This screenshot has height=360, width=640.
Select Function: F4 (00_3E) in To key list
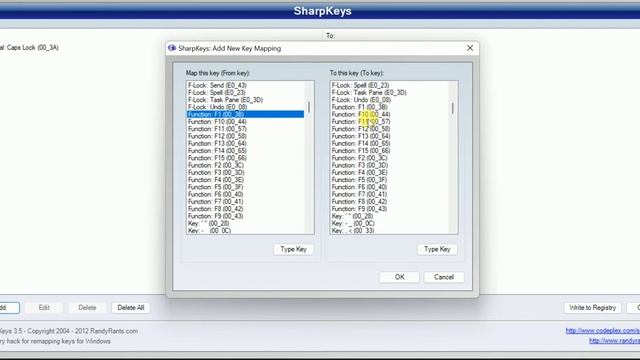(x=389, y=173)
